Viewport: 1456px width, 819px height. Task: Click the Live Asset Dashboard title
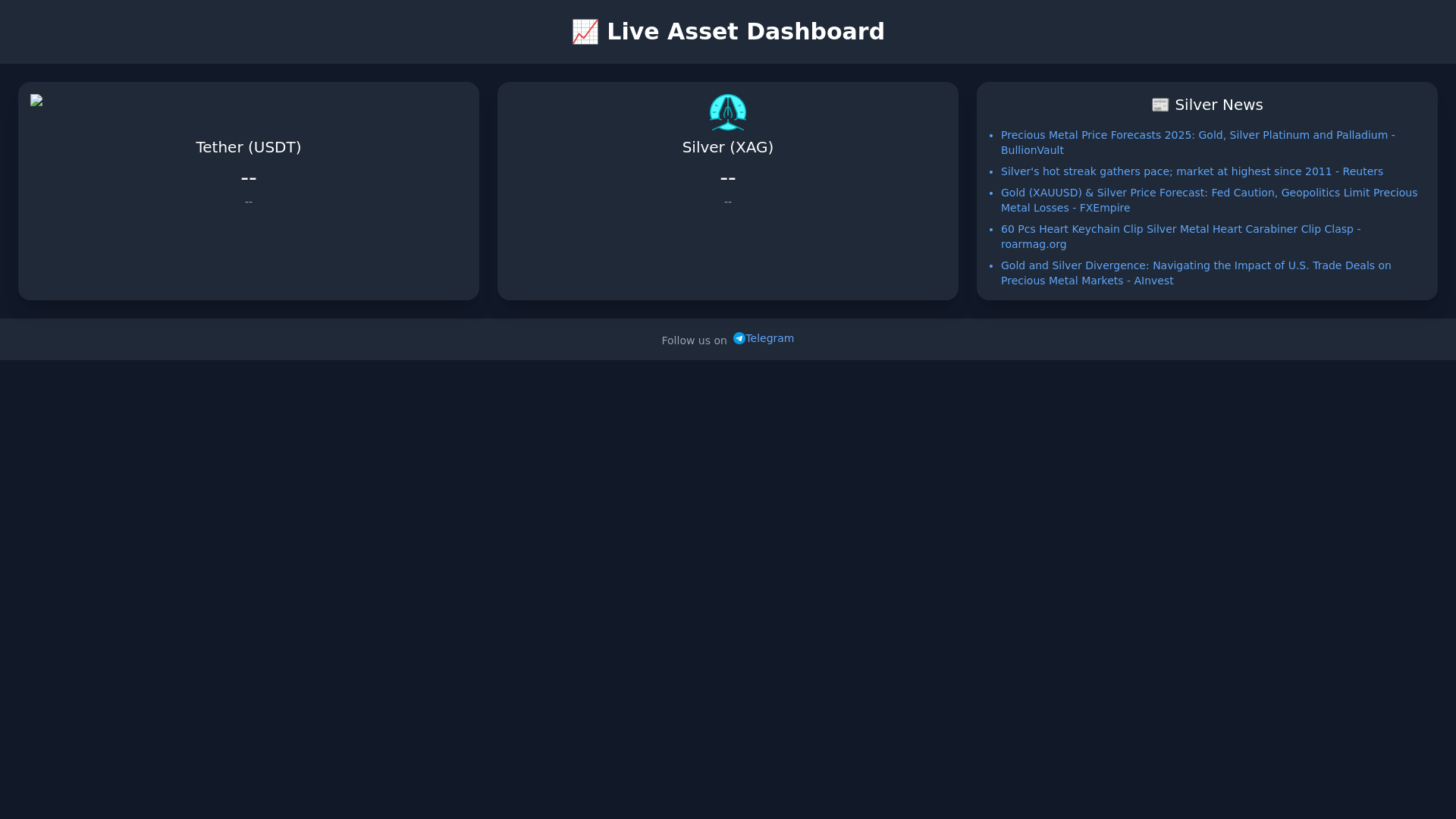coord(728,32)
